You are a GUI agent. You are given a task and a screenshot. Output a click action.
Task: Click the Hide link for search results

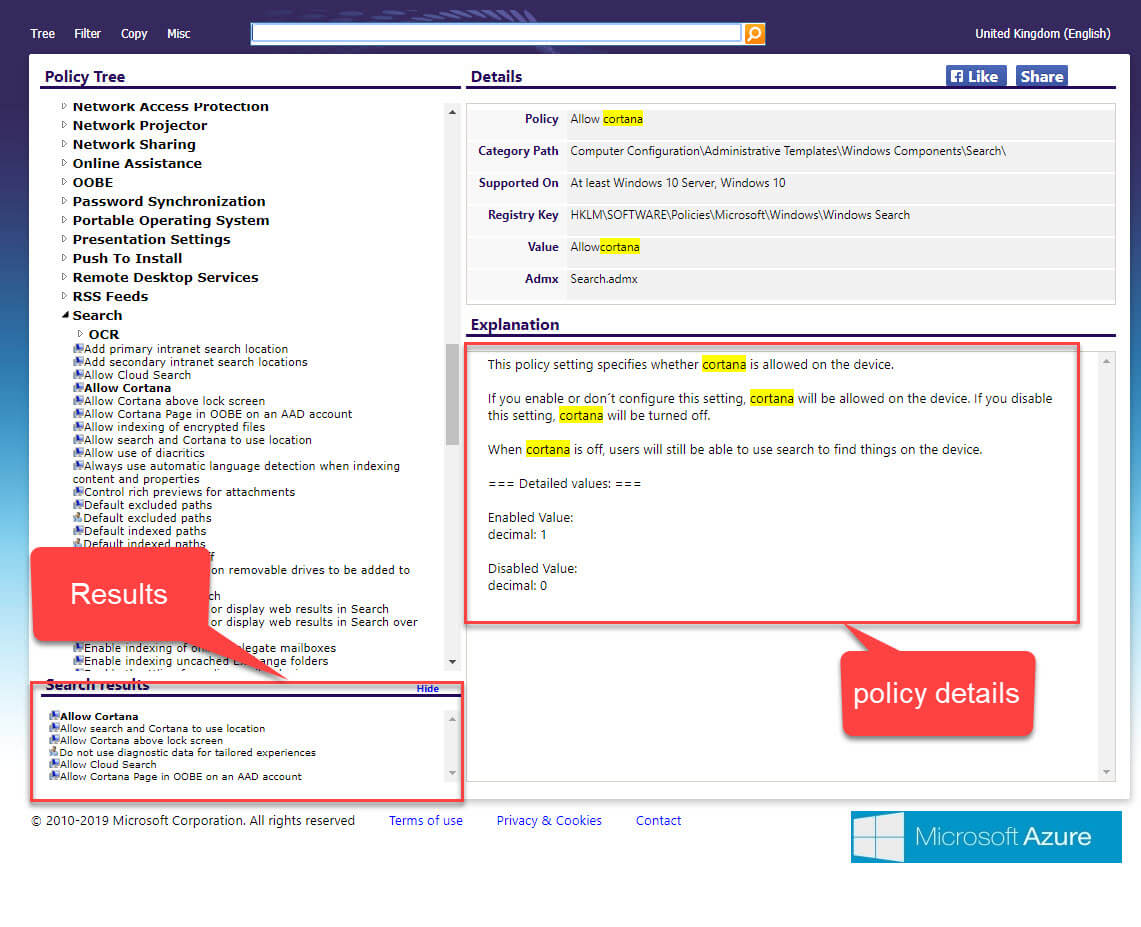[428, 688]
